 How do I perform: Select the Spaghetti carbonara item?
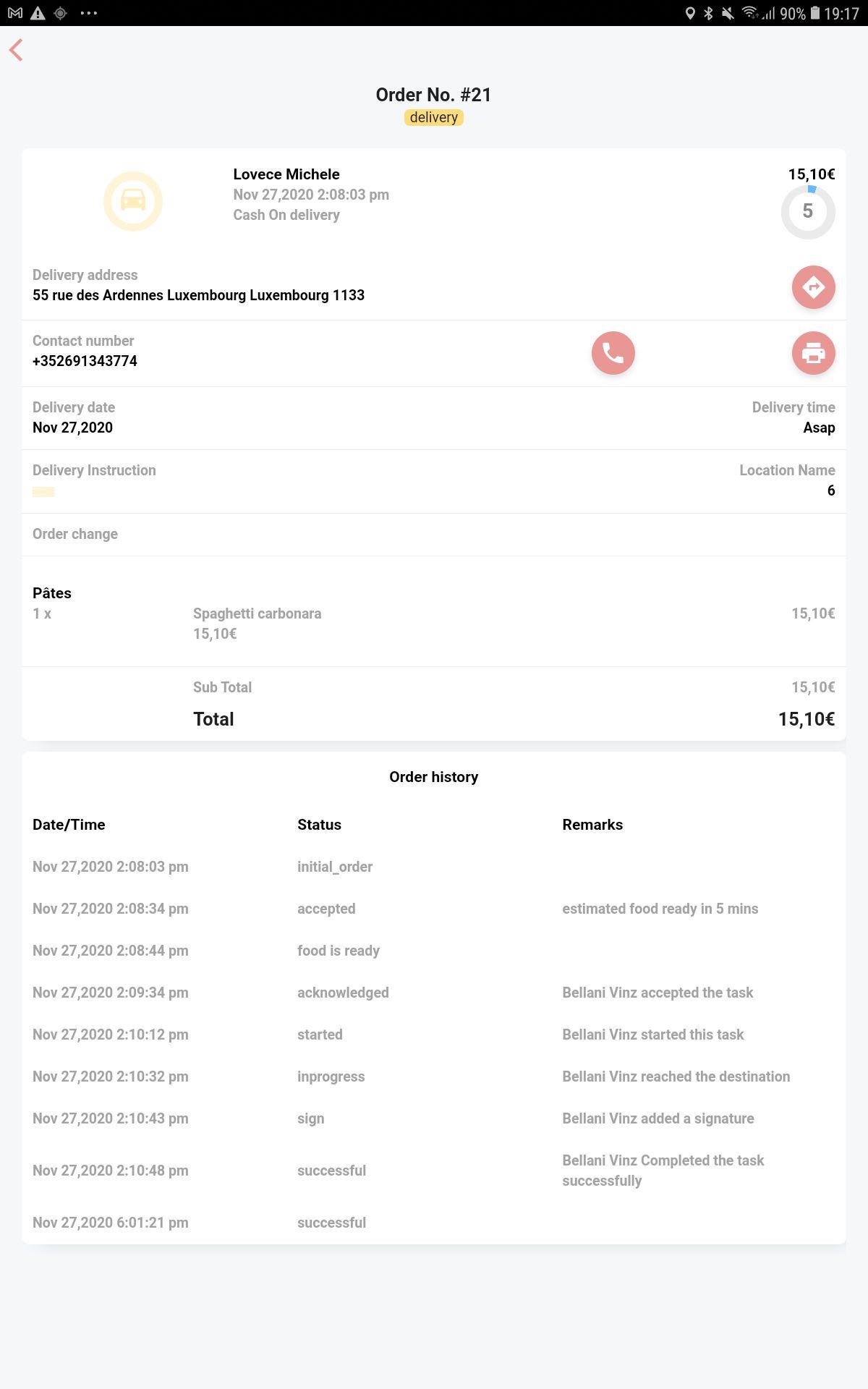pos(257,613)
